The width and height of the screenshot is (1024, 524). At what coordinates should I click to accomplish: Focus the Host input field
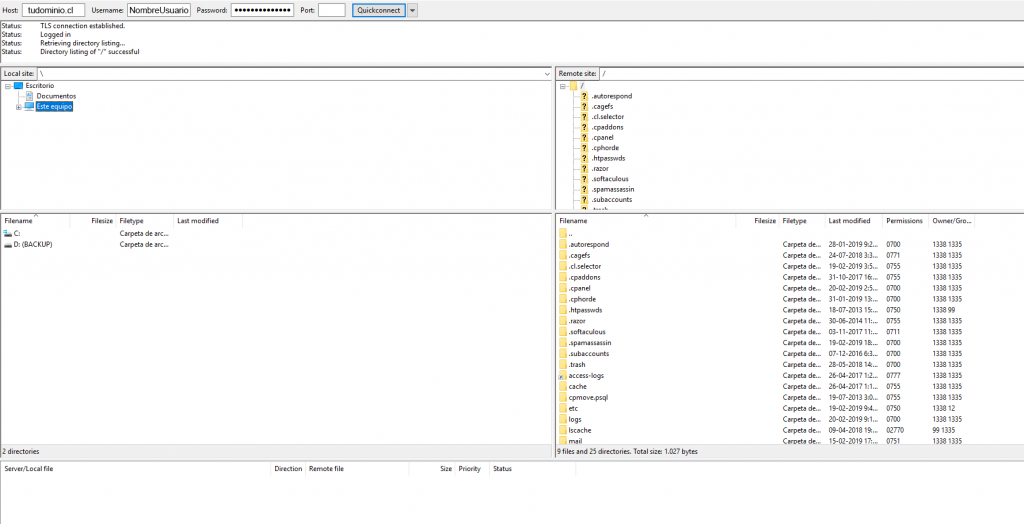pos(54,10)
